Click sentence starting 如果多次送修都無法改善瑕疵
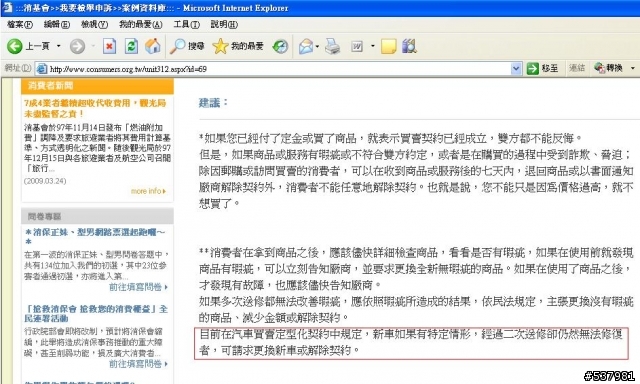The height and width of the screenshot is (384, 640). pos(416,309)
